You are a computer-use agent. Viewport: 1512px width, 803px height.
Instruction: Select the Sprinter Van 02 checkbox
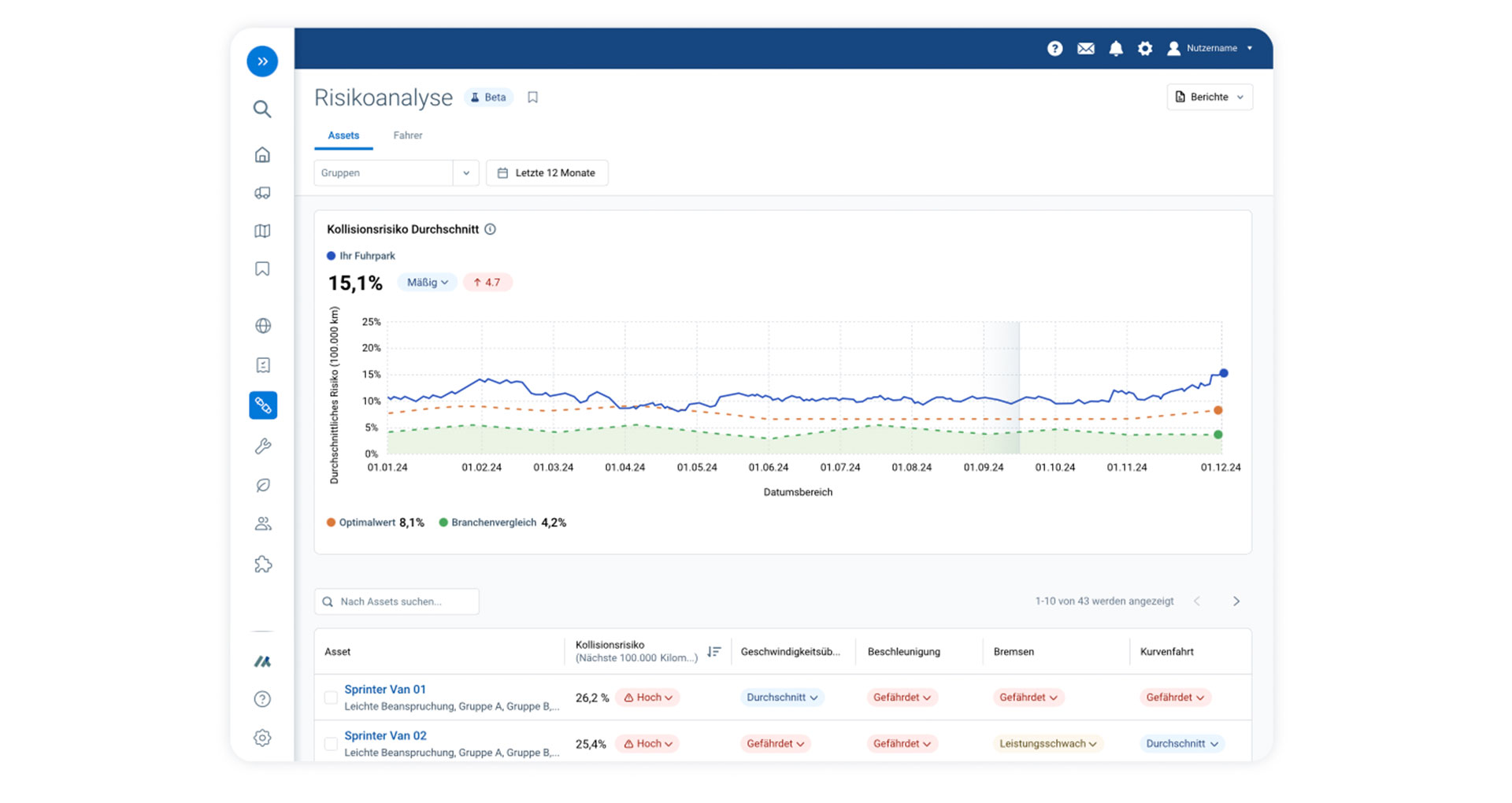pos(331,744)
